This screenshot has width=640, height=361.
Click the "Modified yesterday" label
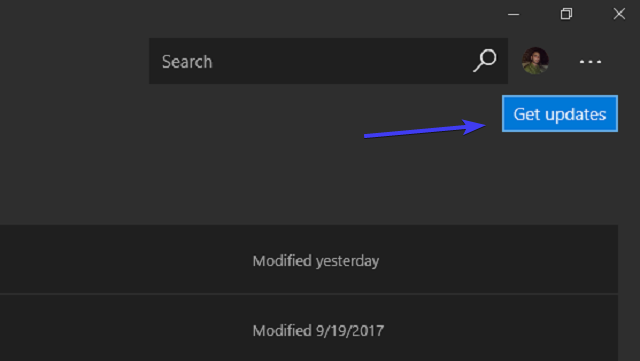[316, 261]
